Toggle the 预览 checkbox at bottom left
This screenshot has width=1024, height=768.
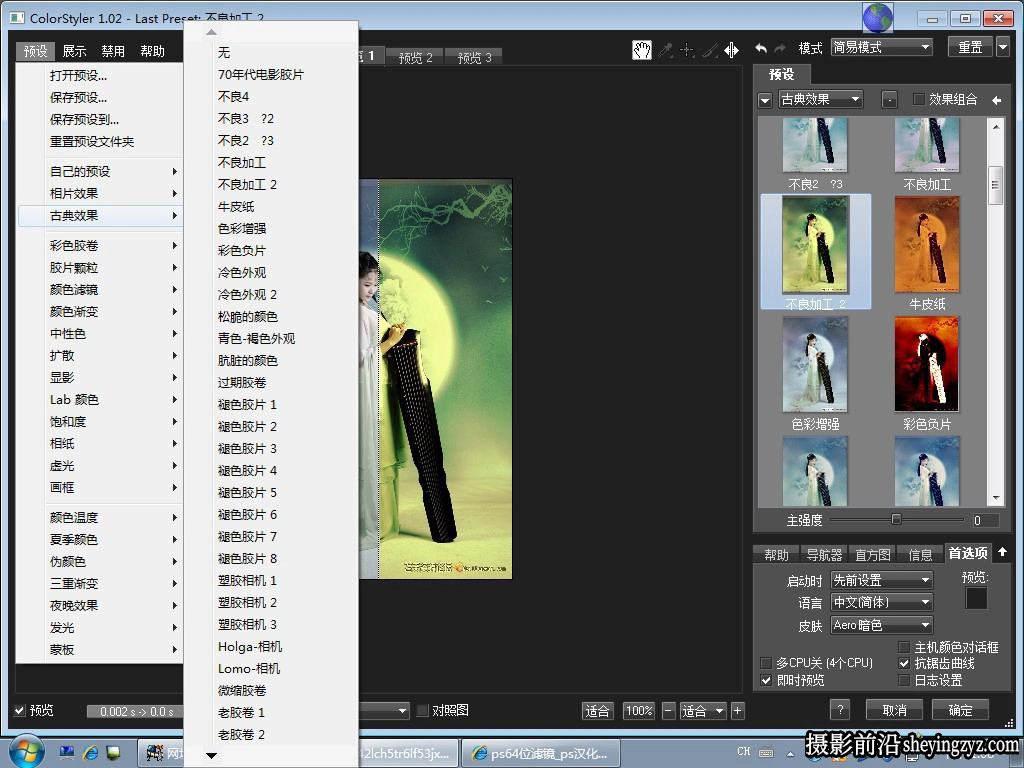pos(20,711)
